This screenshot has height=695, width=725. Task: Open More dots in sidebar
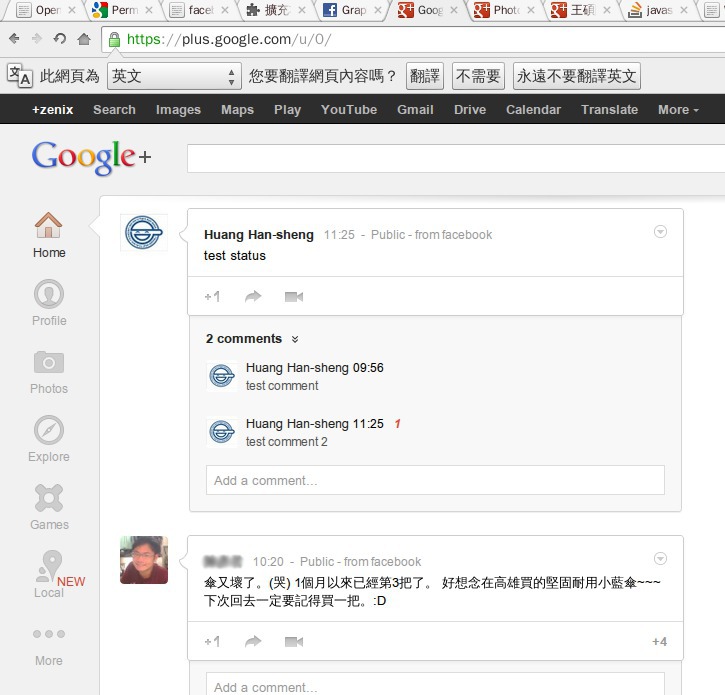point(49,647)
